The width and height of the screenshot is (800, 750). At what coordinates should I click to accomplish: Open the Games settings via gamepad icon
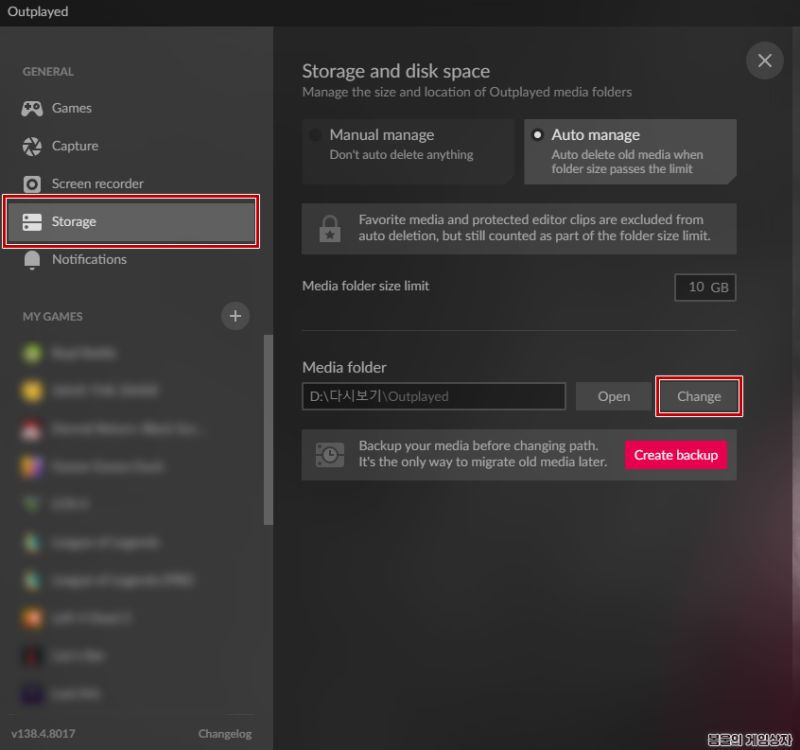click(x=32, y=108)
